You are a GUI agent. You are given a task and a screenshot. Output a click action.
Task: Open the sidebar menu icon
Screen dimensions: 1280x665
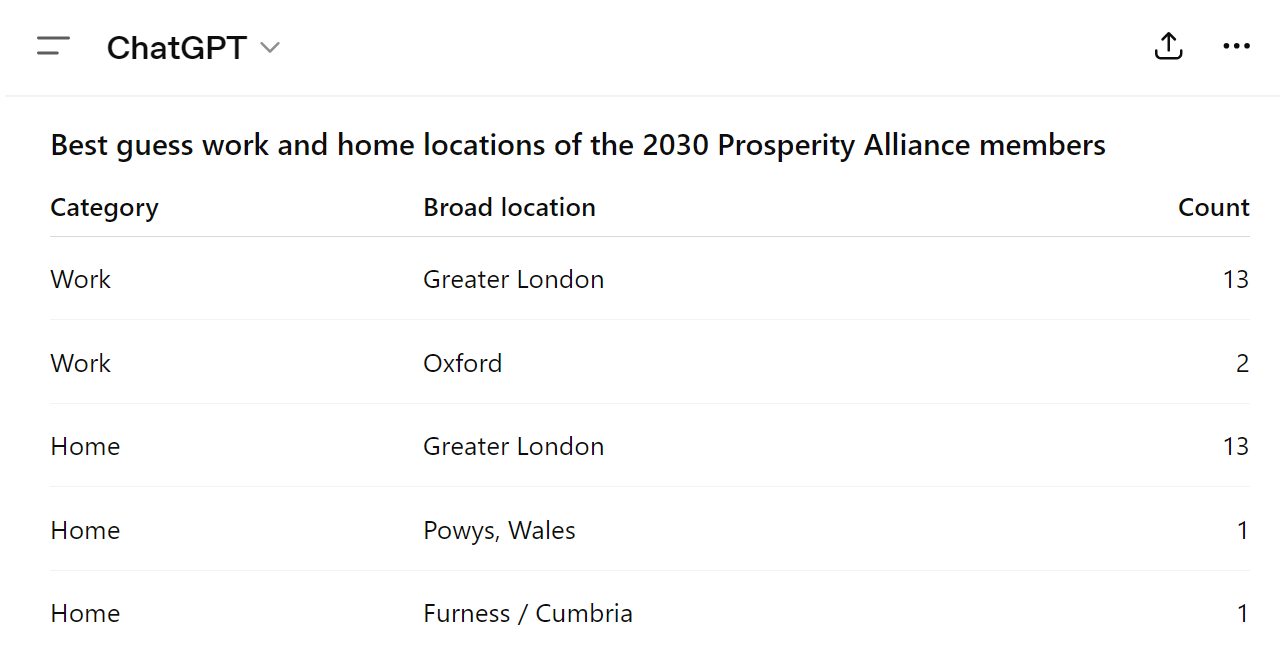click(53, 47)
